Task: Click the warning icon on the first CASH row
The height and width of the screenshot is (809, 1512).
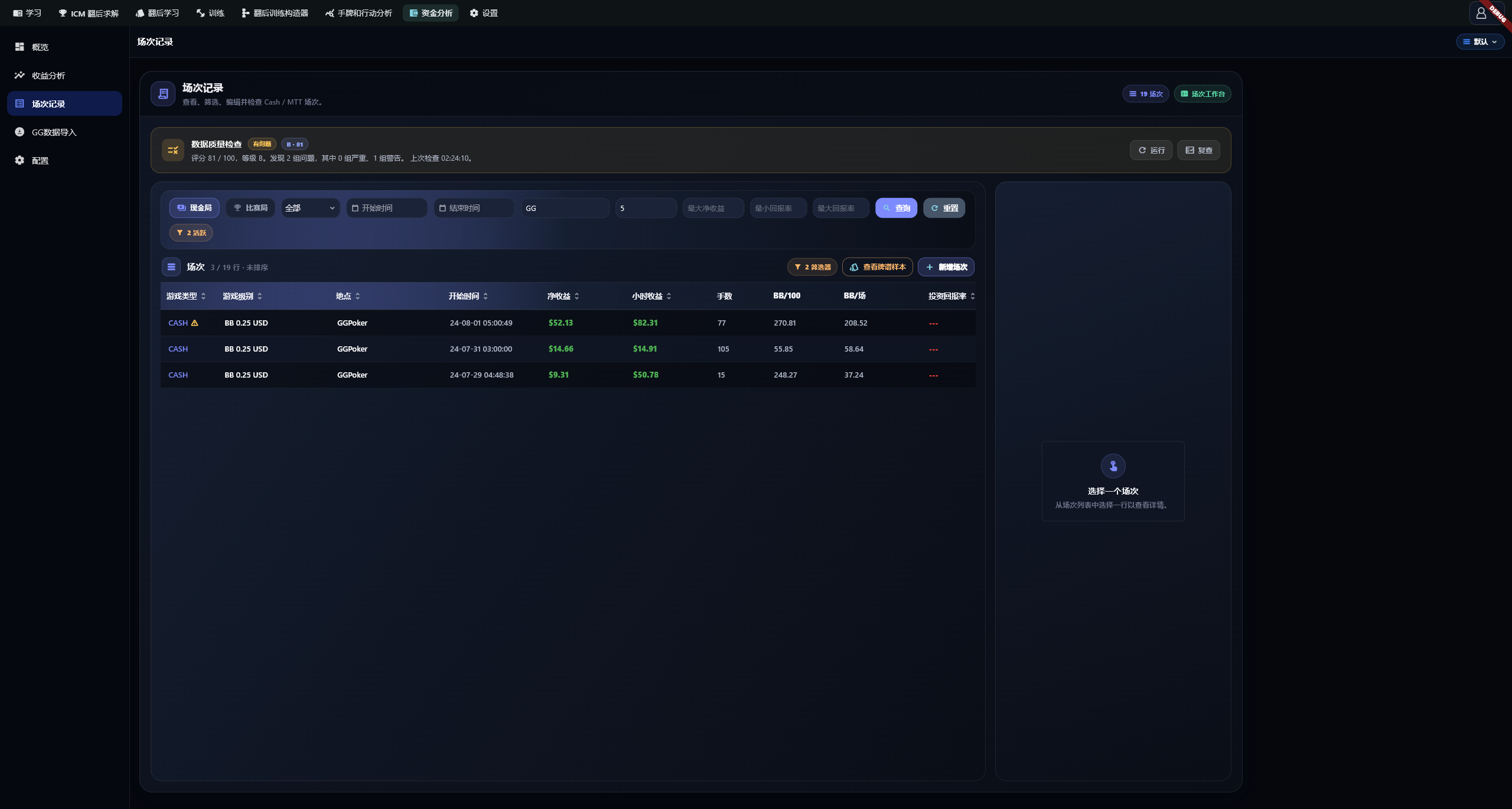Action: pos(194,323)
